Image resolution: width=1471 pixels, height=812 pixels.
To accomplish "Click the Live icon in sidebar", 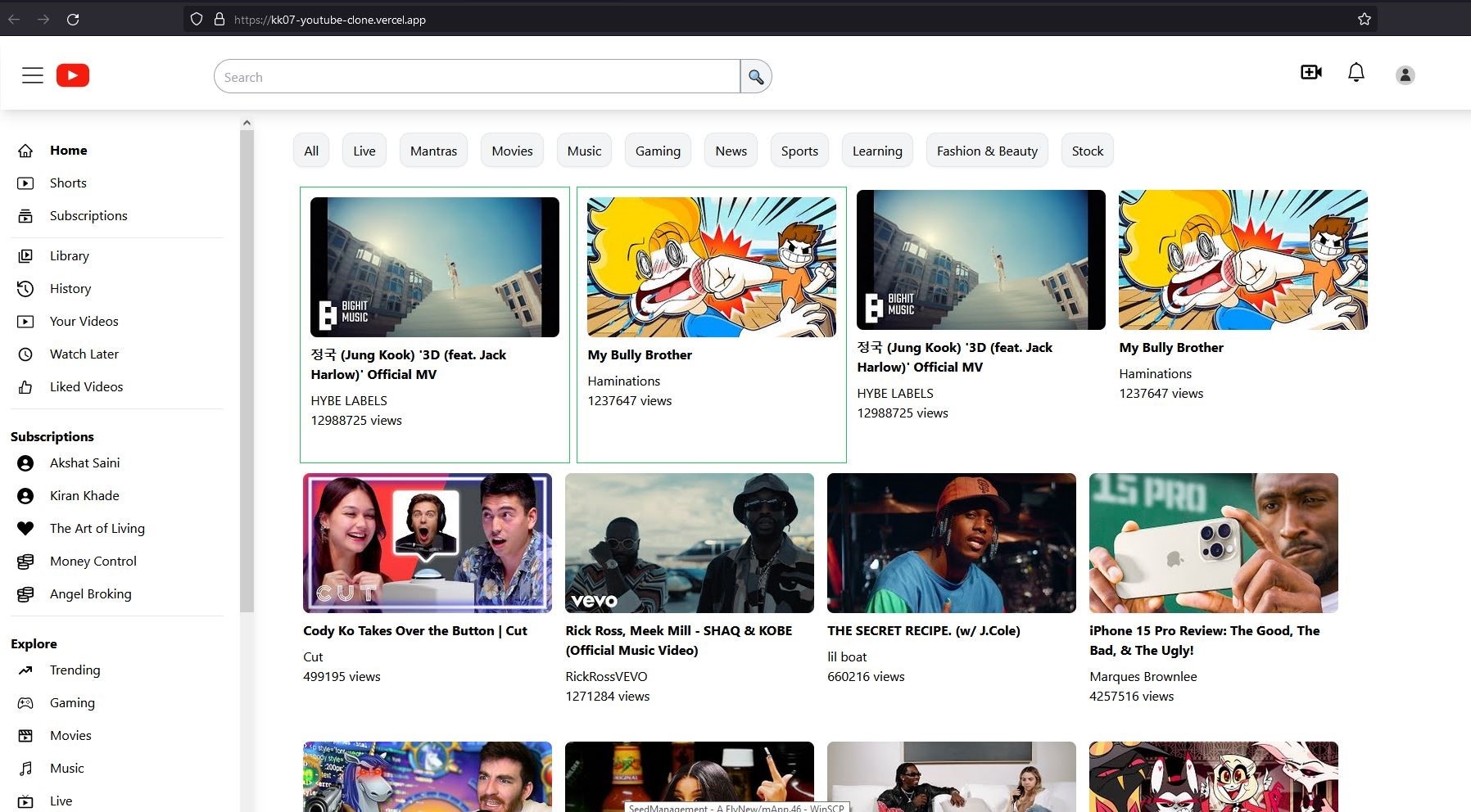I will click(25, 801).
